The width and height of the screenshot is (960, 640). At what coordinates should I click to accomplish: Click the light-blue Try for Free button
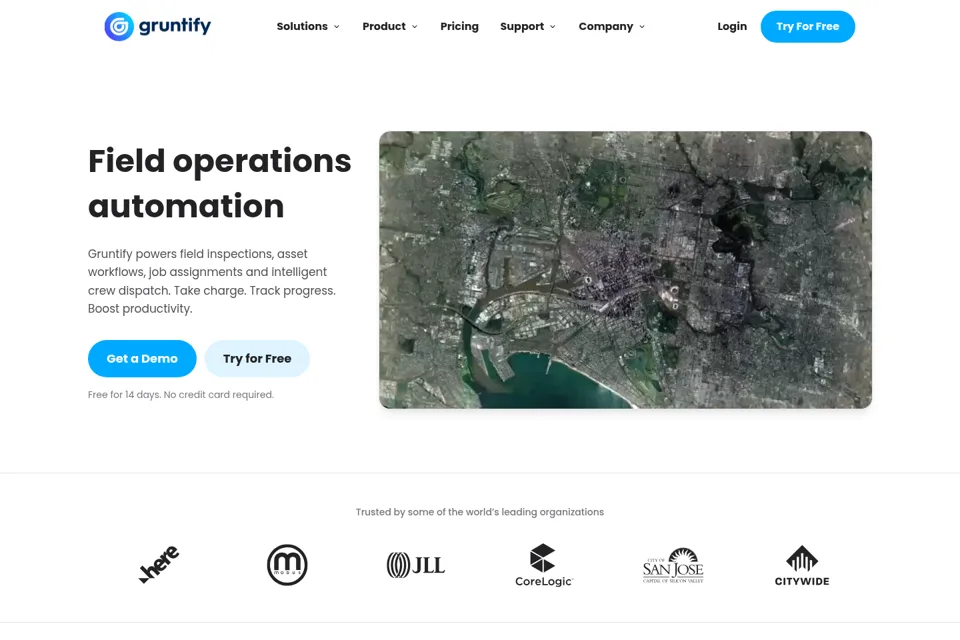(257, 358)
